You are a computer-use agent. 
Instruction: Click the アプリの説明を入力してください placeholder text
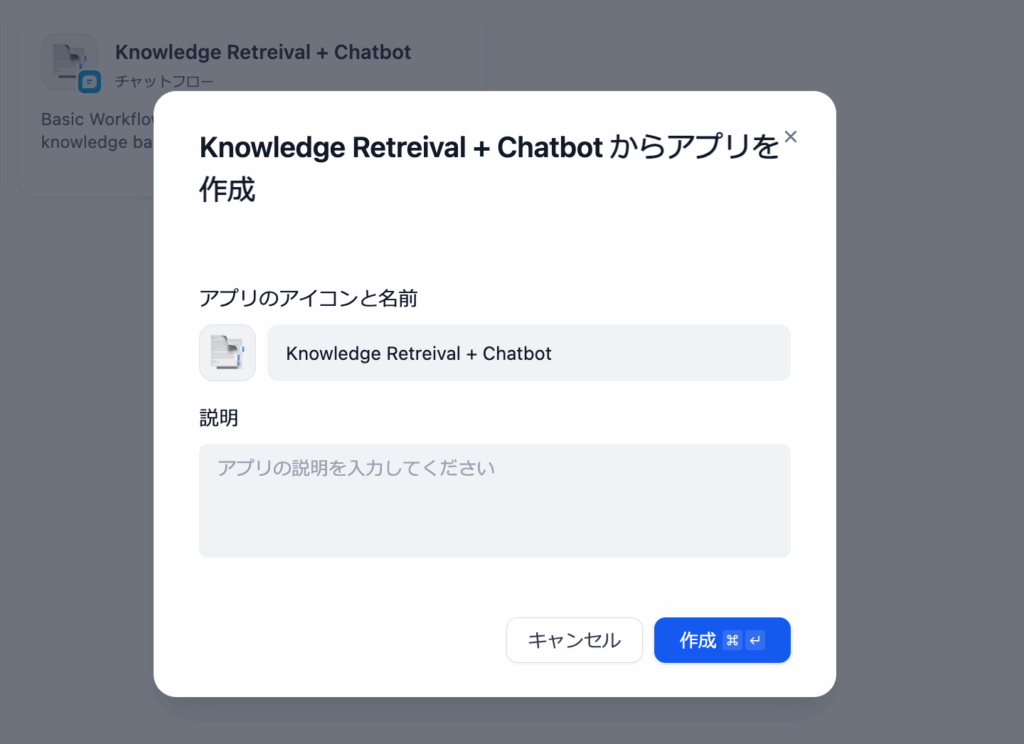point(356,468)
